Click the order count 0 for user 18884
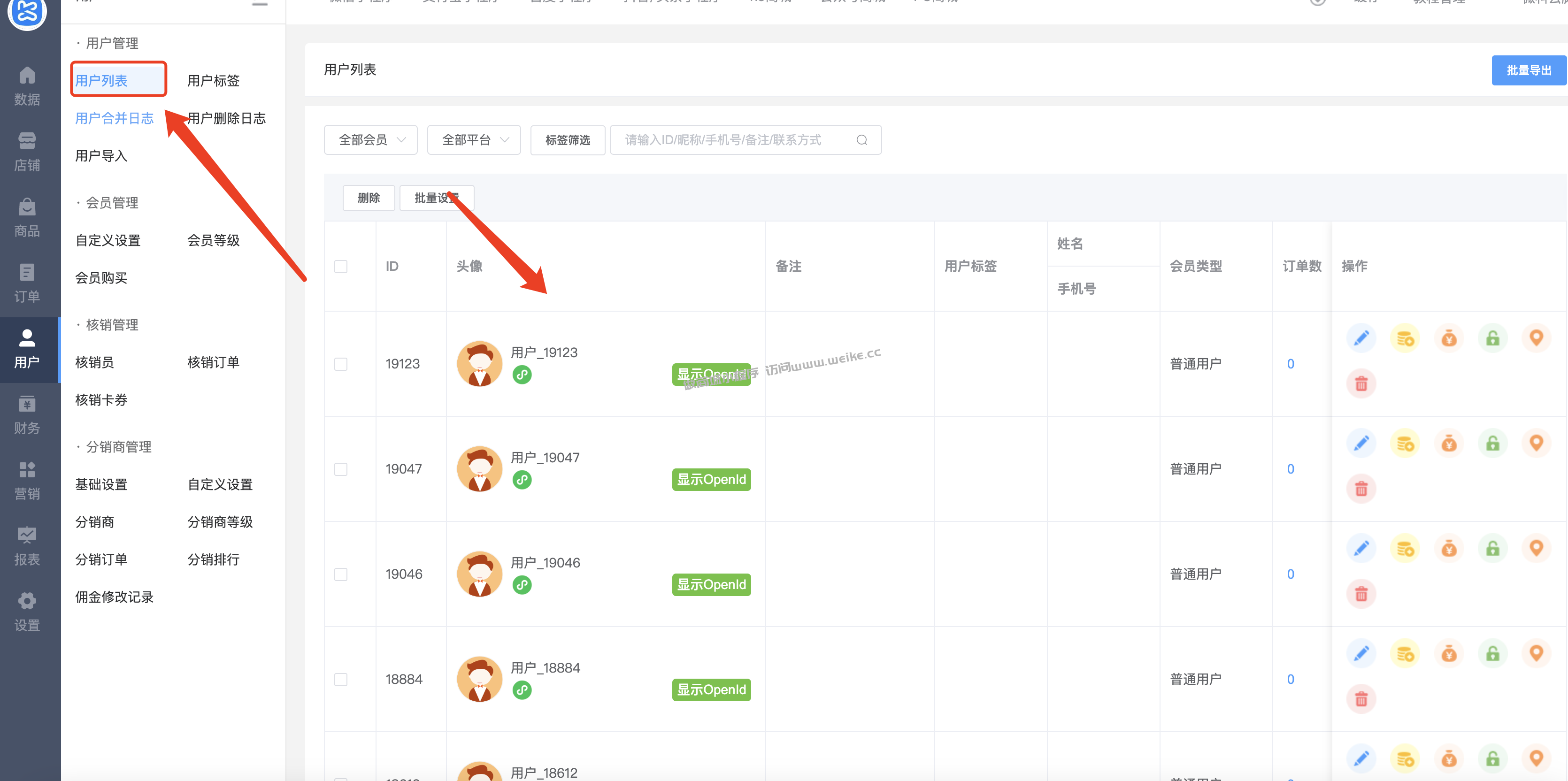 point(1290,679)
